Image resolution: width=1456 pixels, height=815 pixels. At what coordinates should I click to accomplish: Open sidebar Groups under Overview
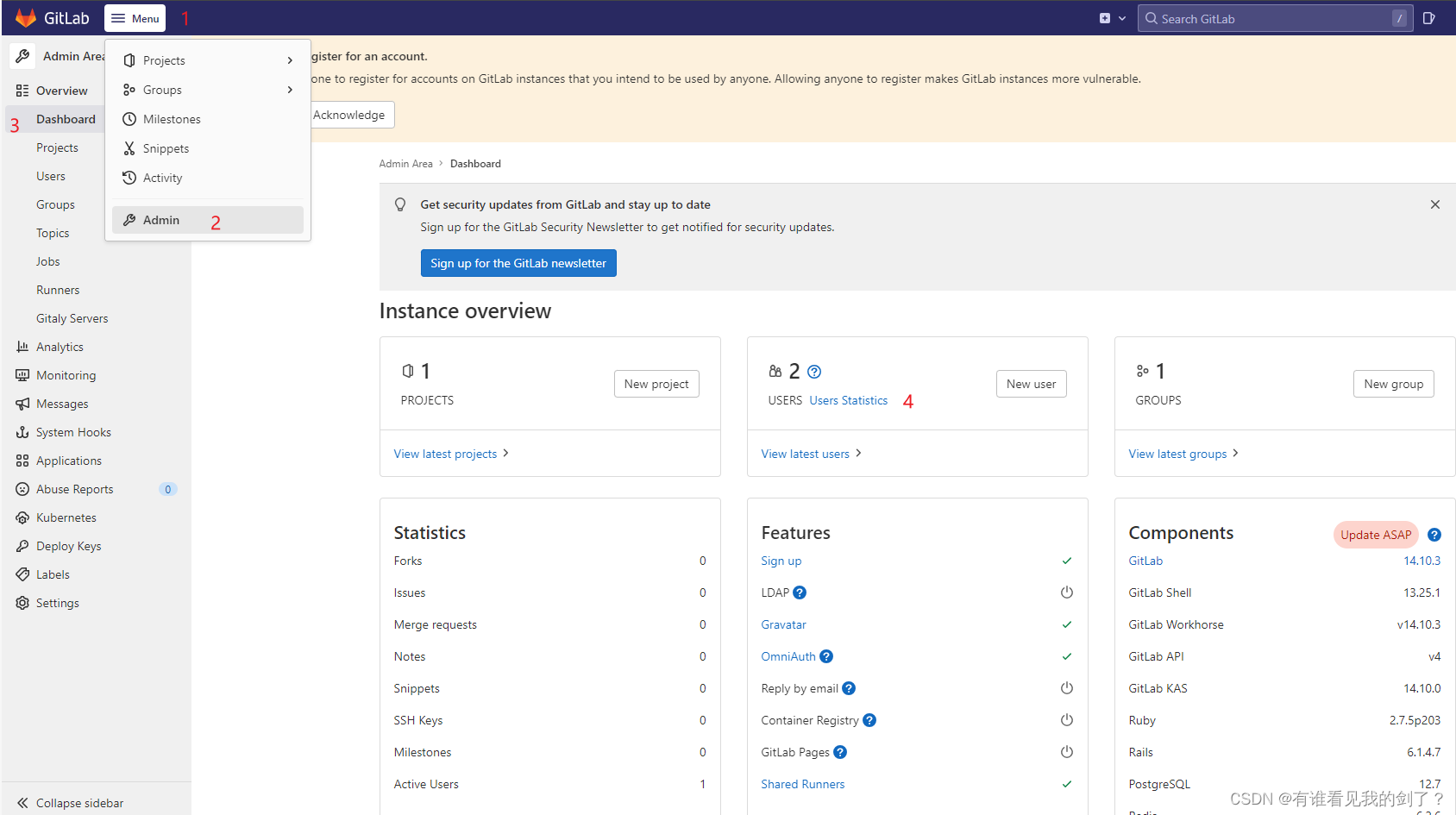[x=55, y=204]
